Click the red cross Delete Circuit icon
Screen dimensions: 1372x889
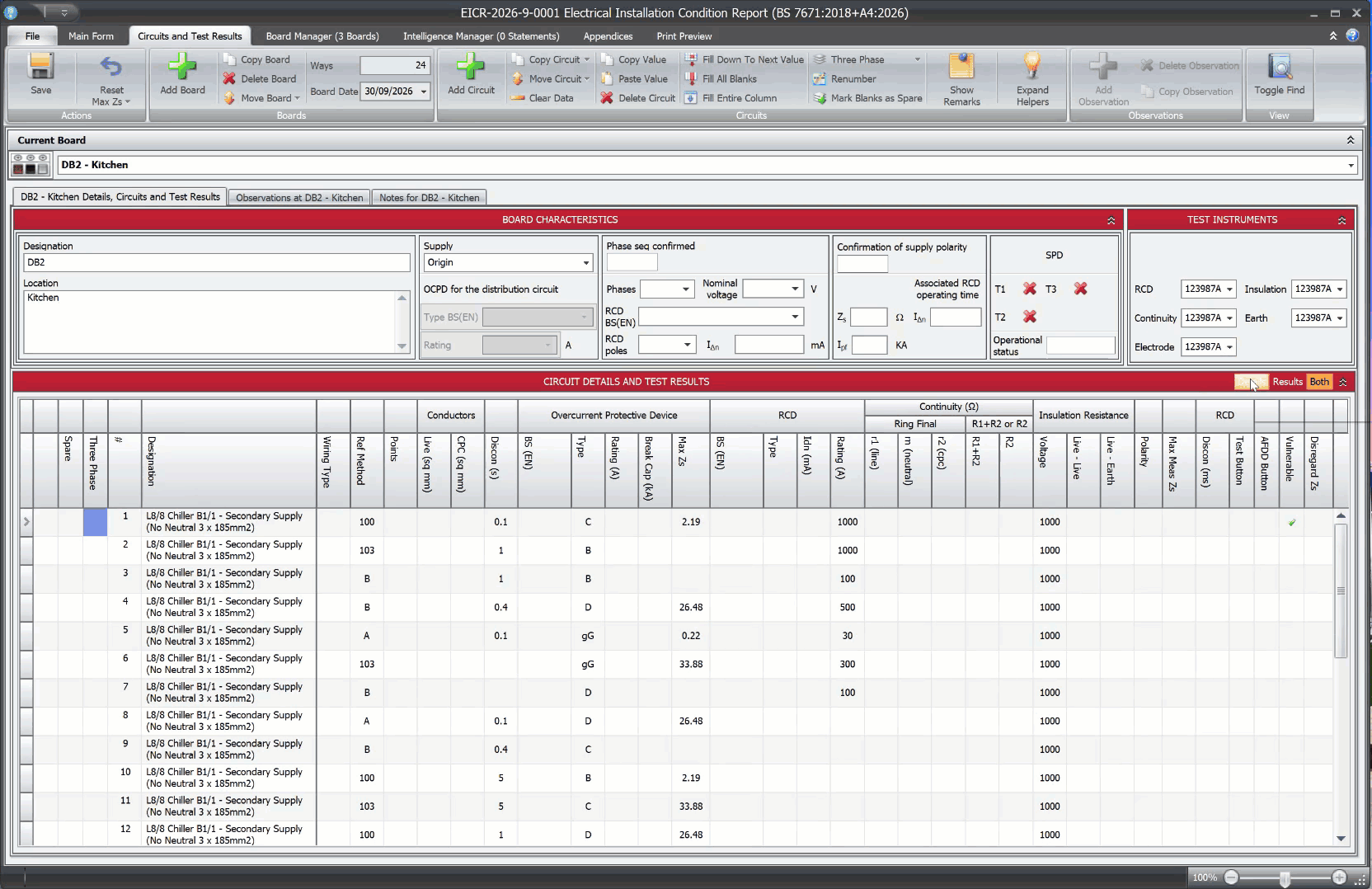coord(607,97)
